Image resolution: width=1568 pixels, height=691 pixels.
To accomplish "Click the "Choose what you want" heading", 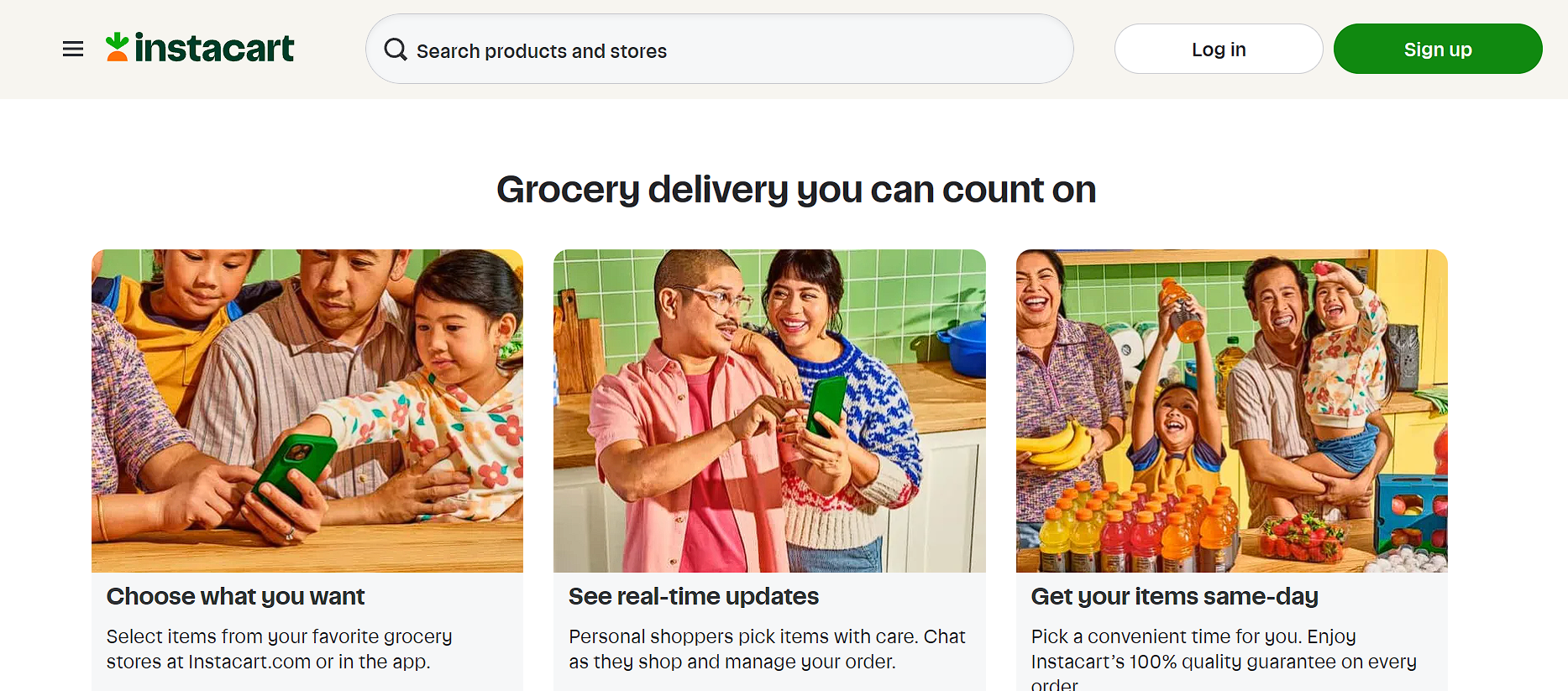I will tap(236, 596).
